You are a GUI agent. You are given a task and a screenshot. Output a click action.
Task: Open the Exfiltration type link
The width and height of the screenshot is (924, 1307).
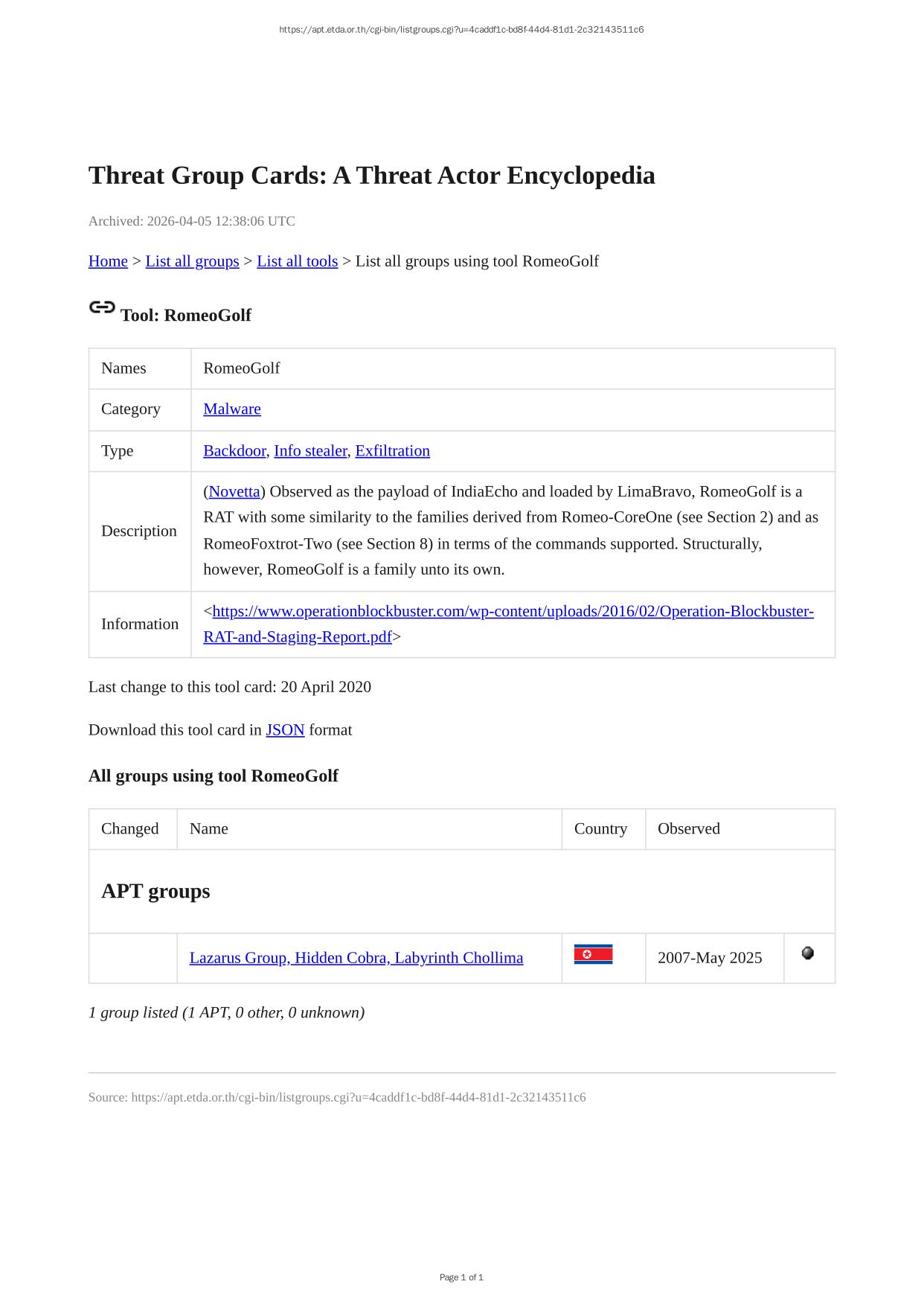(392, 451)
